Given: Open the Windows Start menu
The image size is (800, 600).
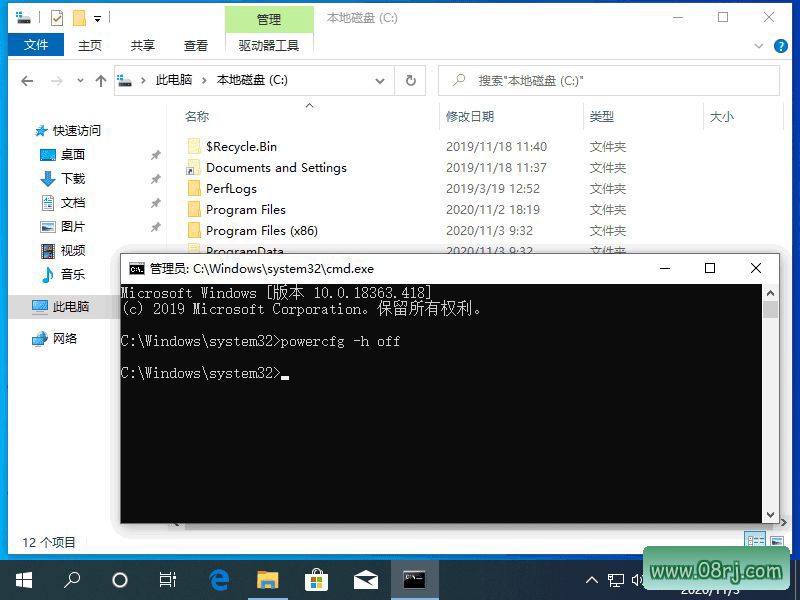Looking at the screenshot, I should (23, 580).
